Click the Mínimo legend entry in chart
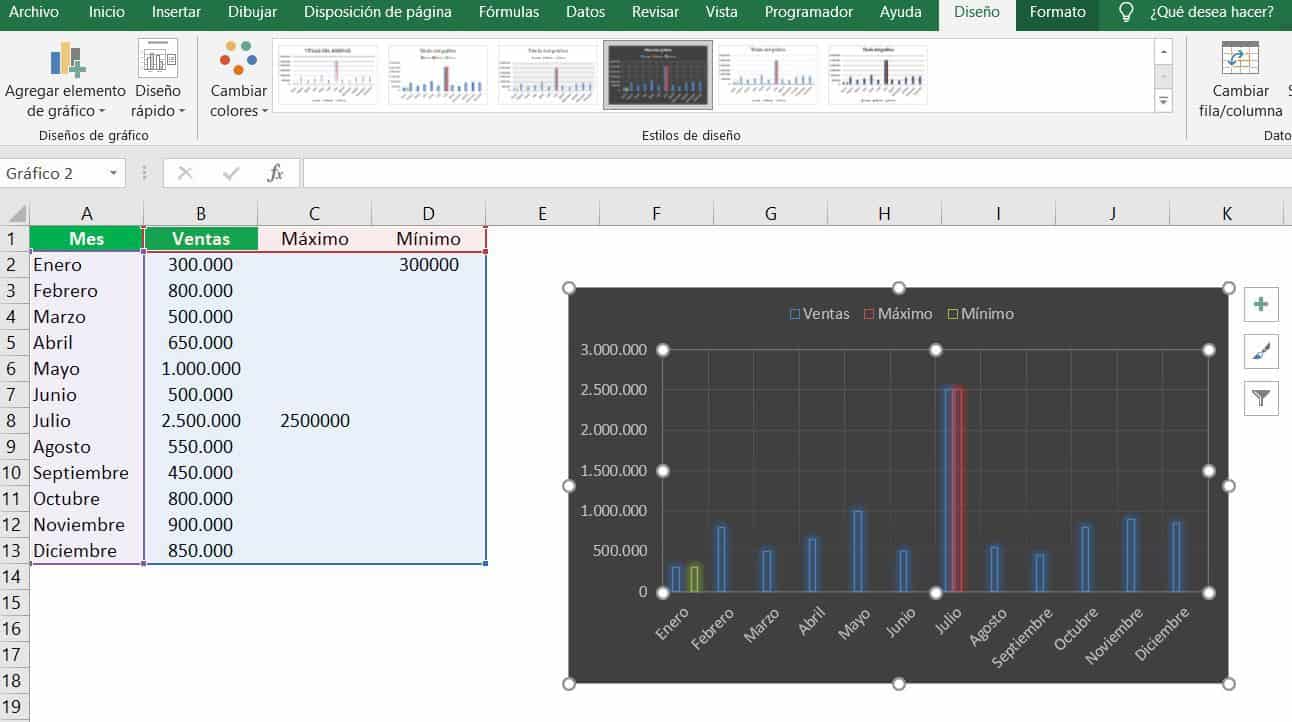Image resolution: width=1292 pixels, height=722 pixels. (980, 314)
